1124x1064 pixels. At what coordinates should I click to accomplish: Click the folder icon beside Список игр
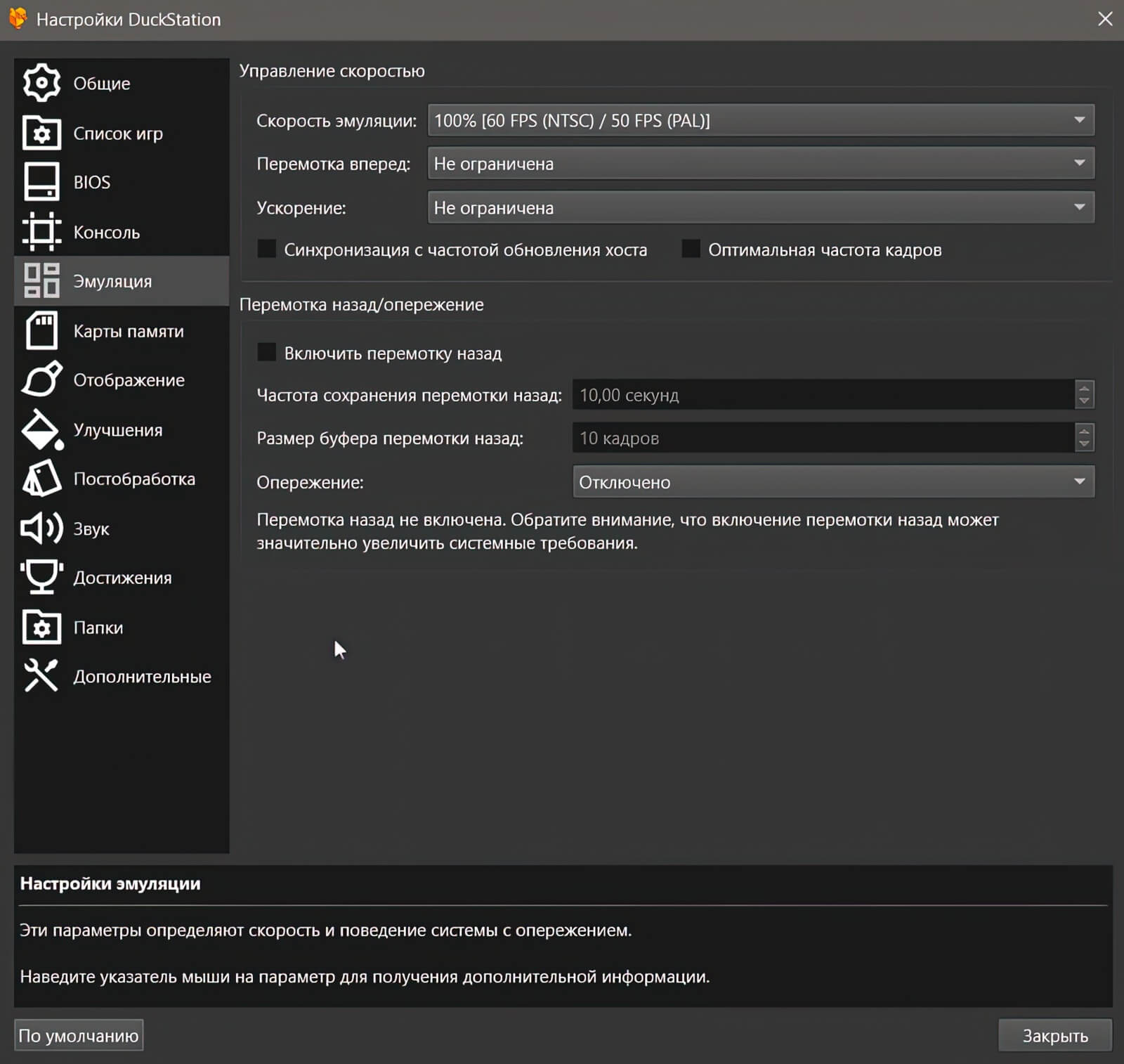point(41,133)
